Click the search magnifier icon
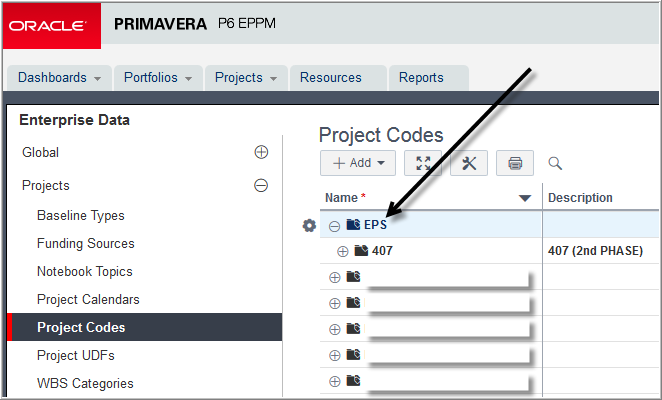 coord(555,163)
